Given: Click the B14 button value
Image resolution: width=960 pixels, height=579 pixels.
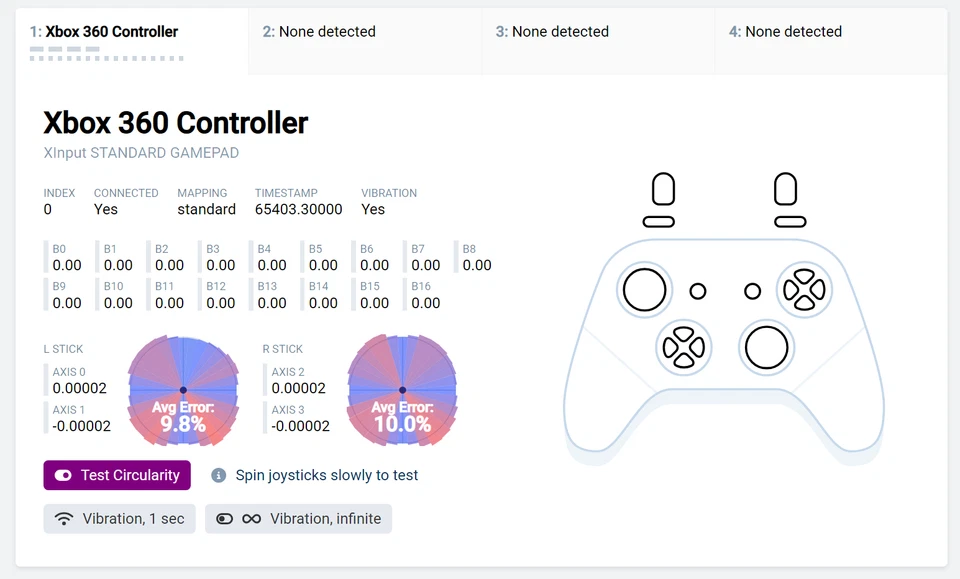Looking at the screenshot, I should (323, 303).
